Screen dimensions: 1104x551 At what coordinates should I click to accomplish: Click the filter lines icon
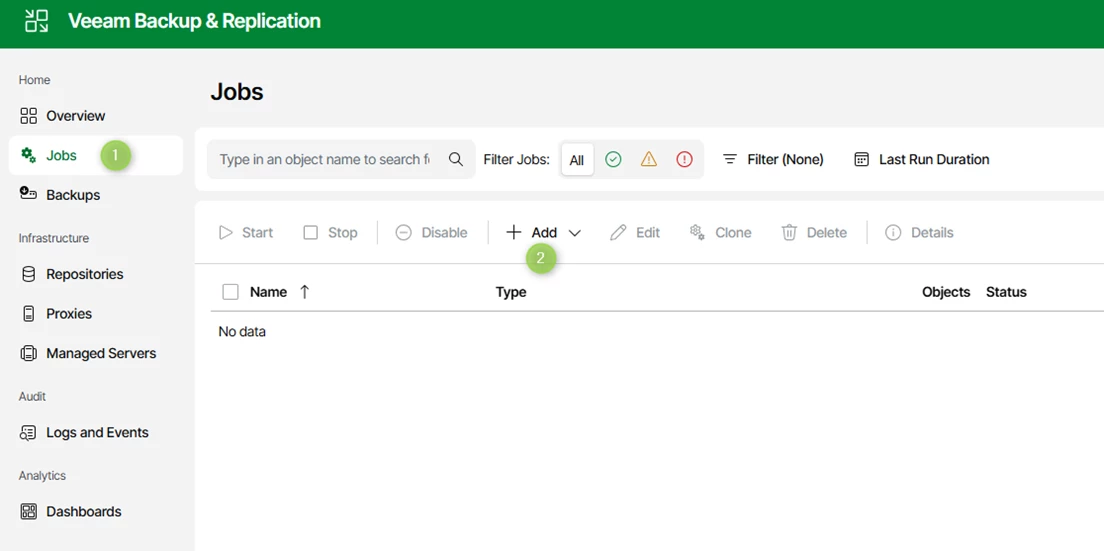[730, 159]
